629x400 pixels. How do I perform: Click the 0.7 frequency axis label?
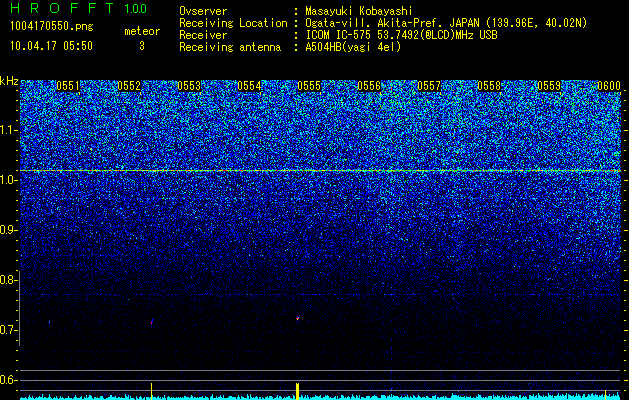click(x=7, y=330)
